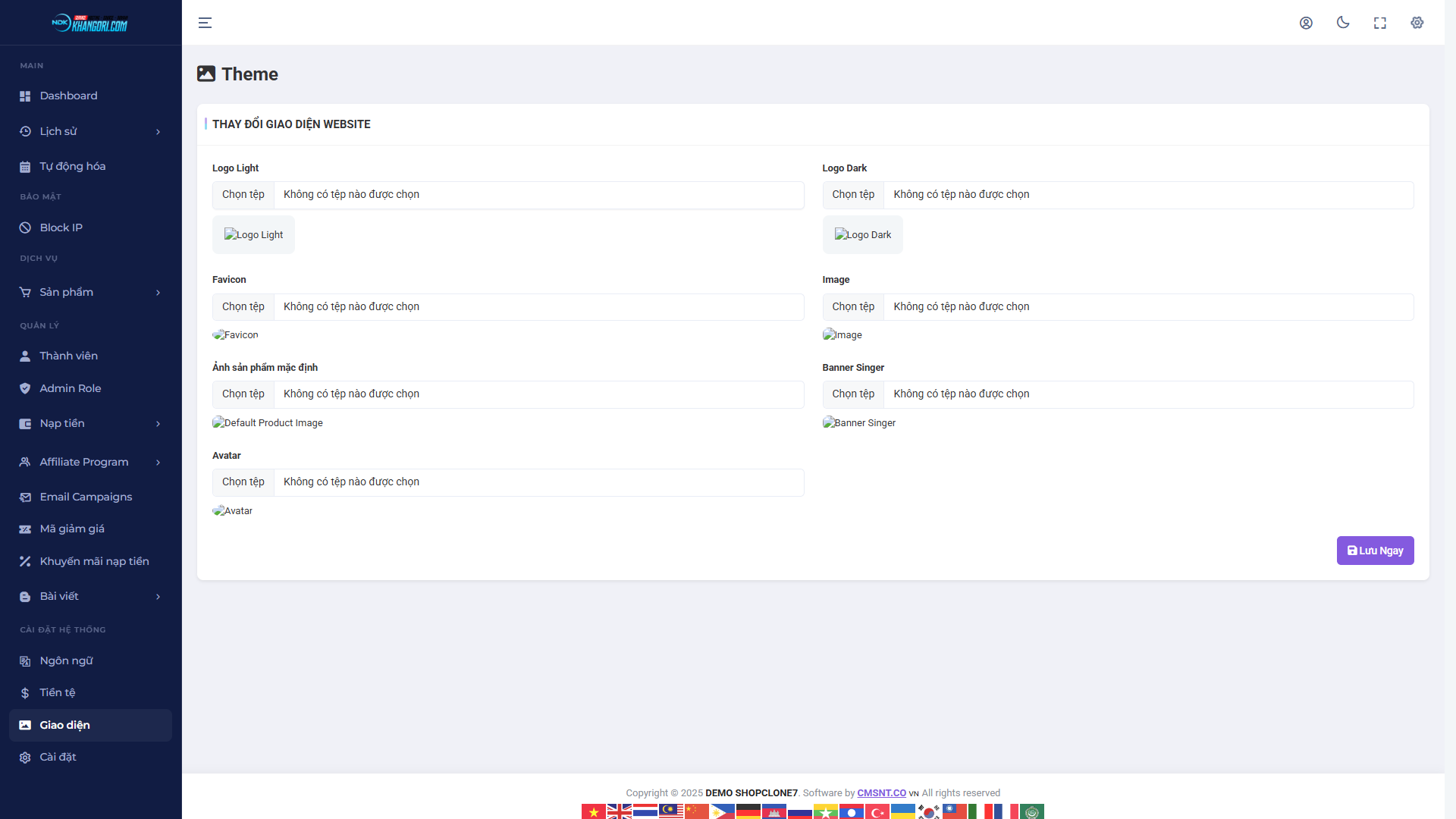Viewport: 1456px width, 819px height.
Task: Click Chọn tệp for Banner Singer
Action: [853, 394]
